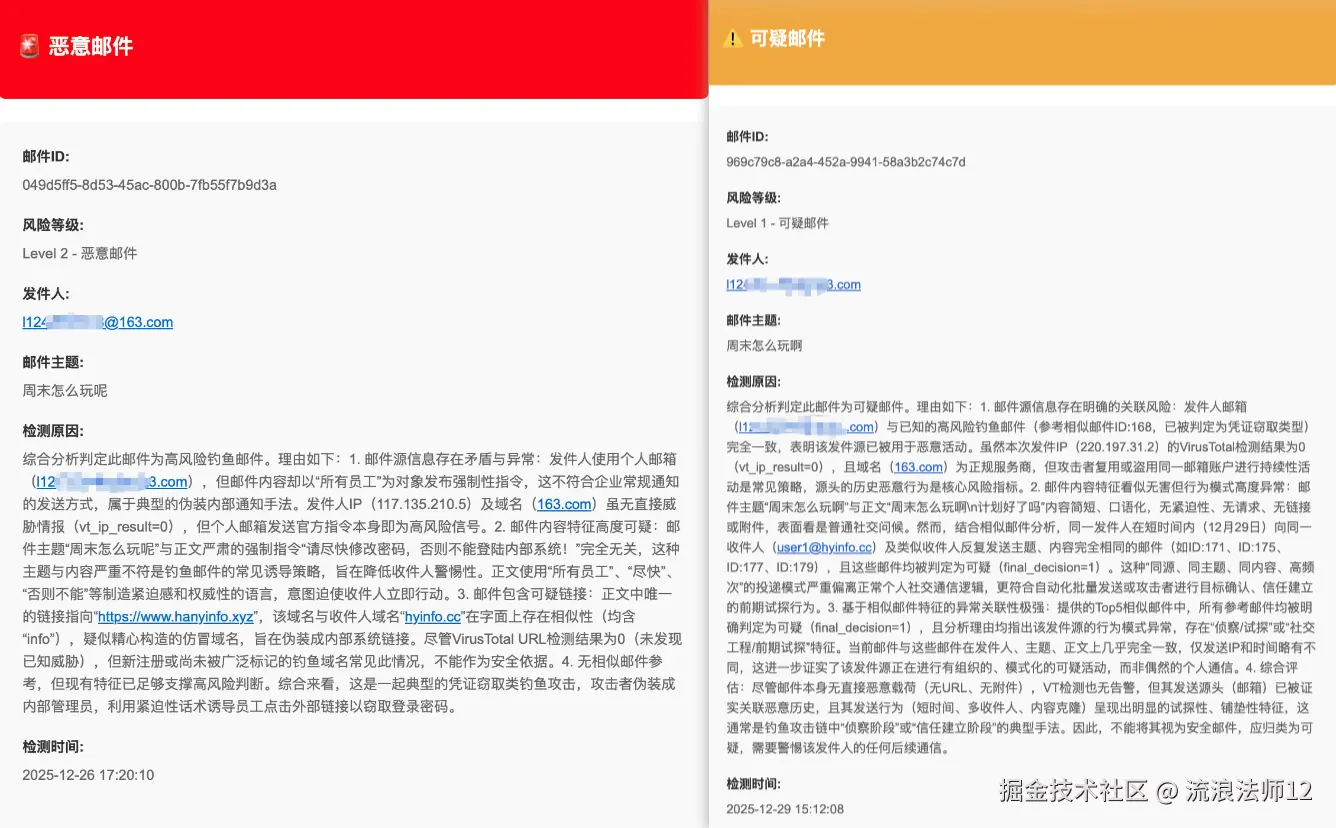Click the yellow warning triangle beside 可疑邮件
This screenshot has height=828, width=1336.
click(x=733, y=39)
